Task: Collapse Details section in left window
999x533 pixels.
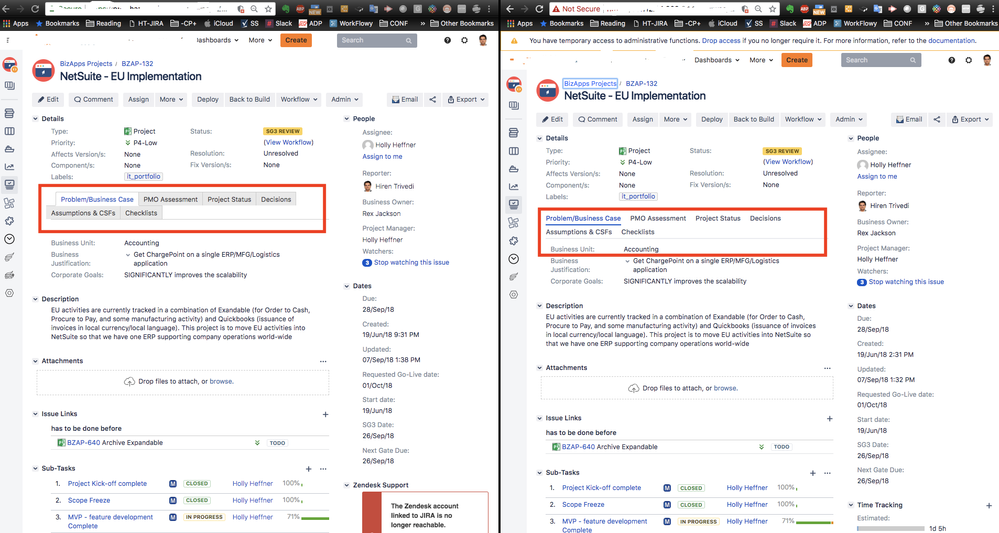Action: click(36, 118)
